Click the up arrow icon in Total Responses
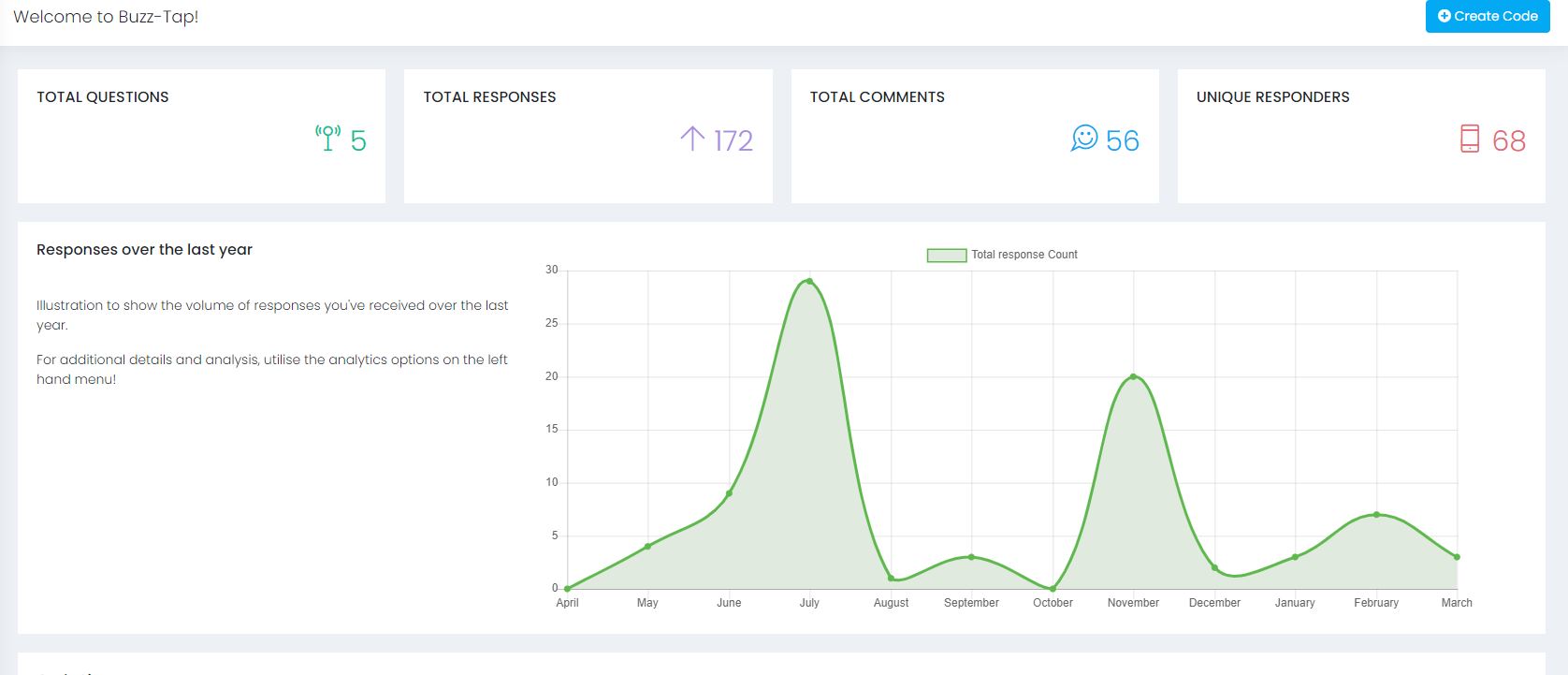1568x675 pixels. point(691,139)
